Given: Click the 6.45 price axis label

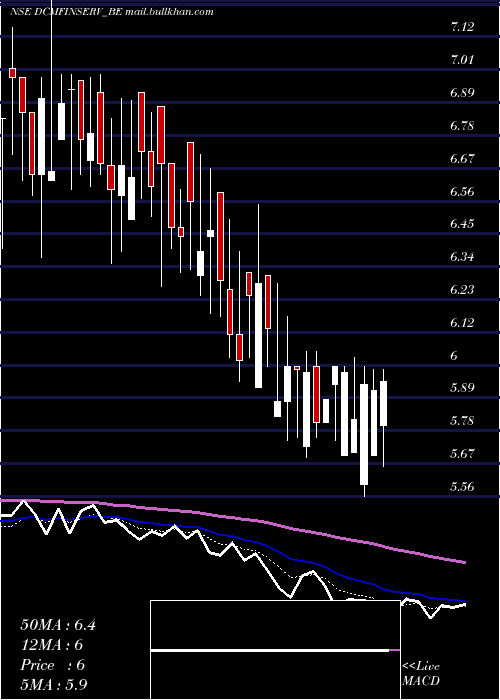Looking at the screenshot, I should click(x=462, y=224).
